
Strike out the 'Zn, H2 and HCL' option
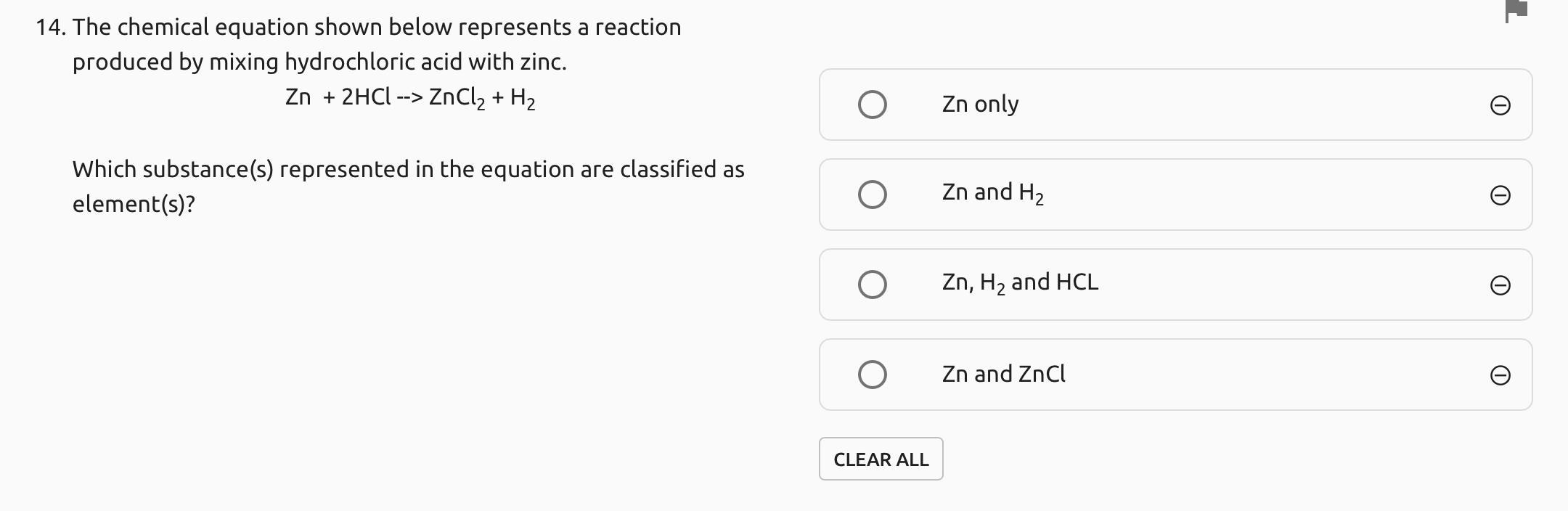(1500, 286)
